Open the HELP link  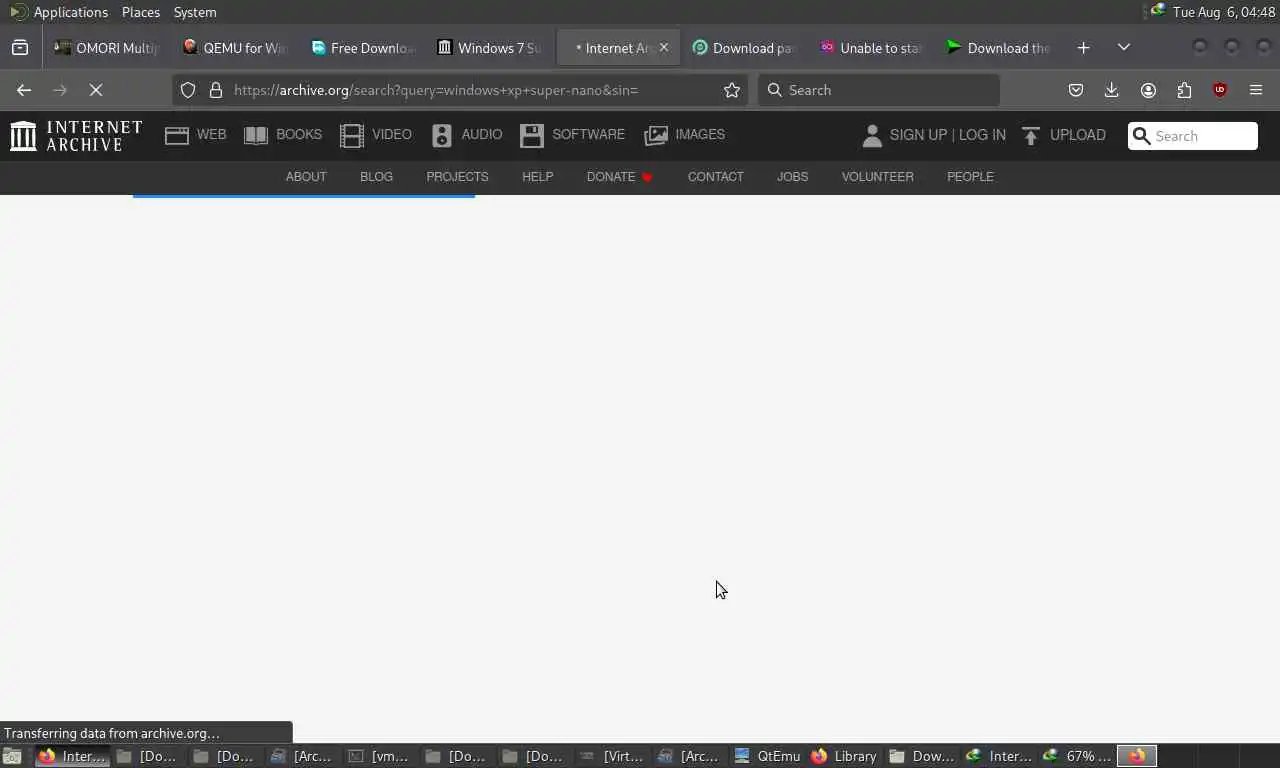[537, 177]
